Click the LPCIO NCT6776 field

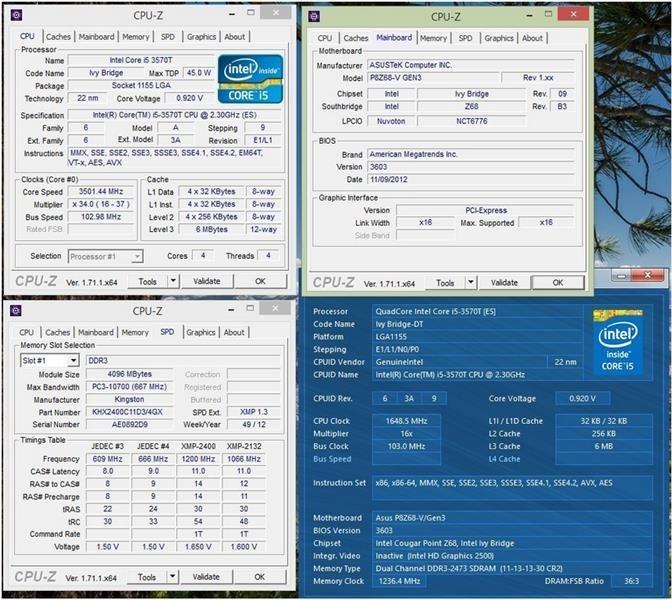471,121
